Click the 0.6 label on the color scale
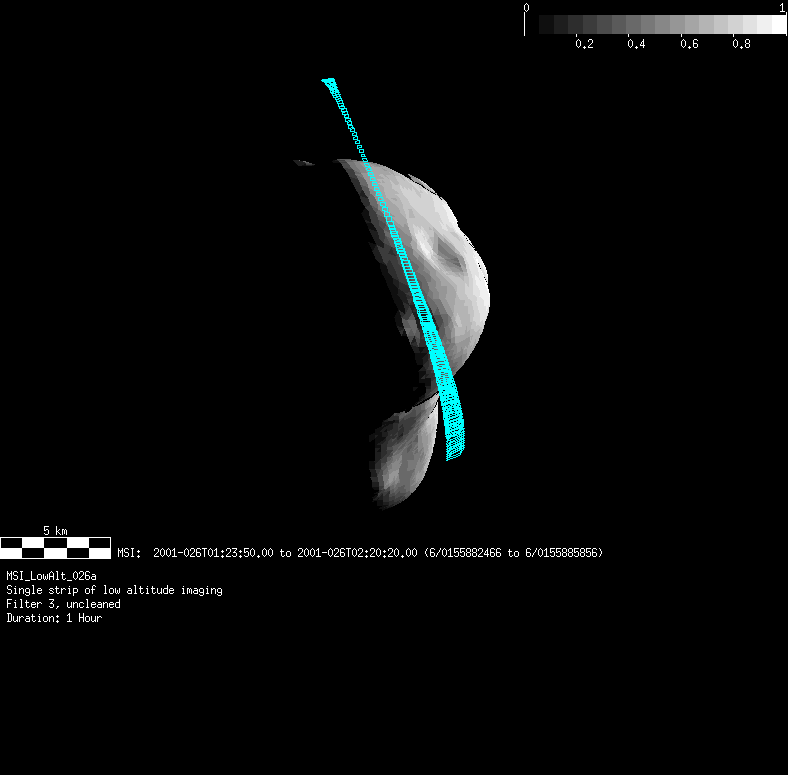This screenshot has width=788, height=775. [690, 44]
